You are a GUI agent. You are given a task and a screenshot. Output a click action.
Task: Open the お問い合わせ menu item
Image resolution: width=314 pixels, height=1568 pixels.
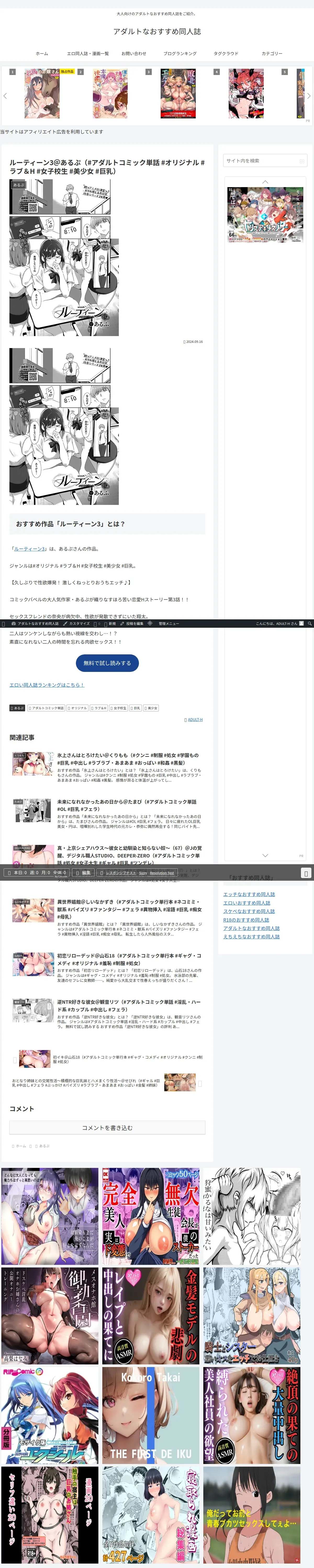(133, 54)
